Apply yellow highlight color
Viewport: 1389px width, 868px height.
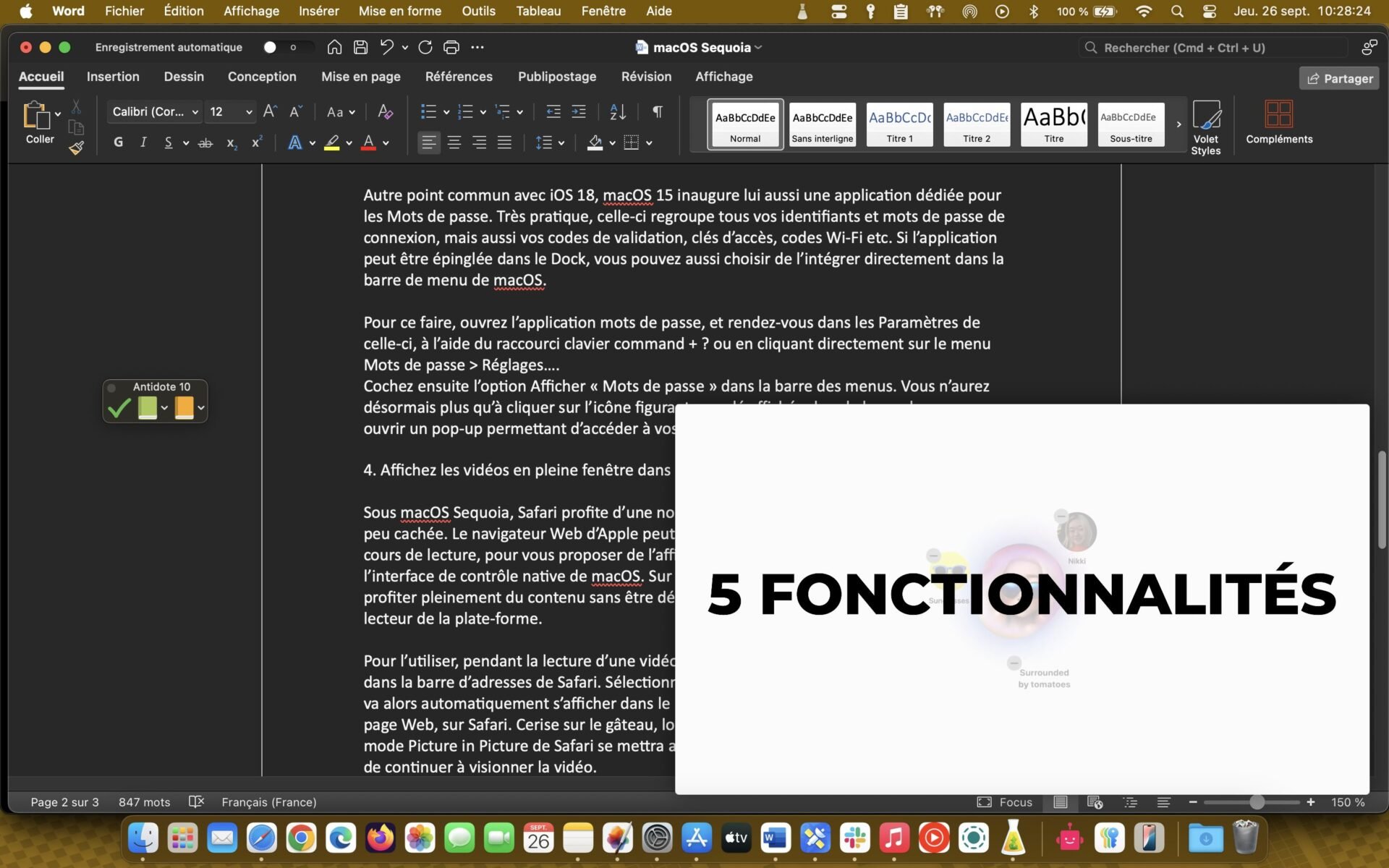coord(332,143)
